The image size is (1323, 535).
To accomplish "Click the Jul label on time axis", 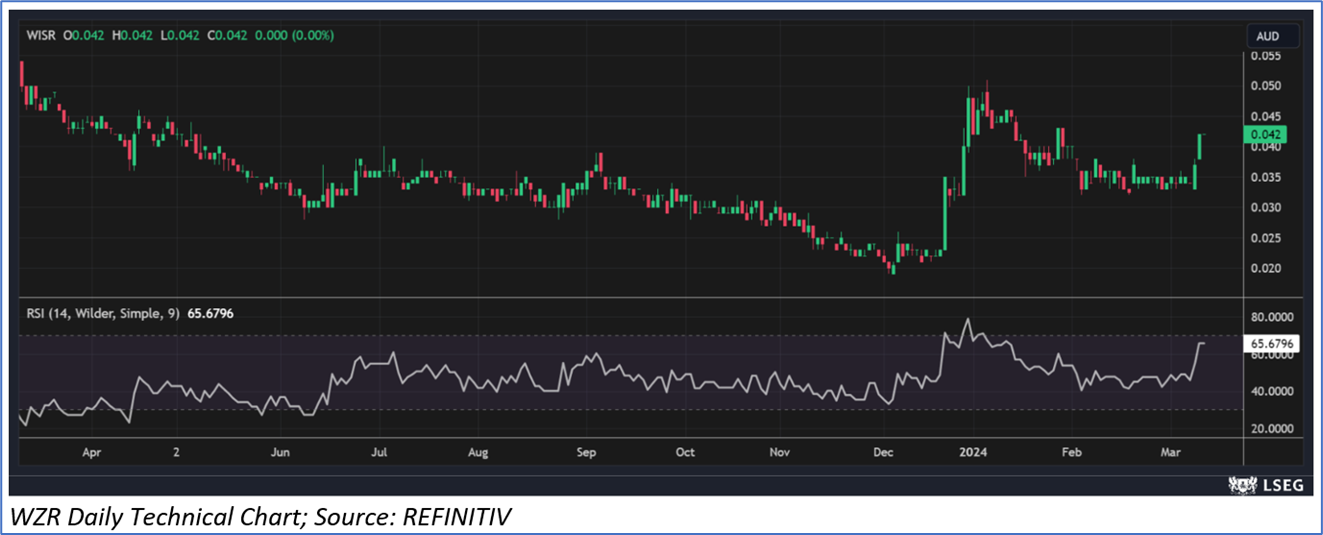I will tap(379, 452).
